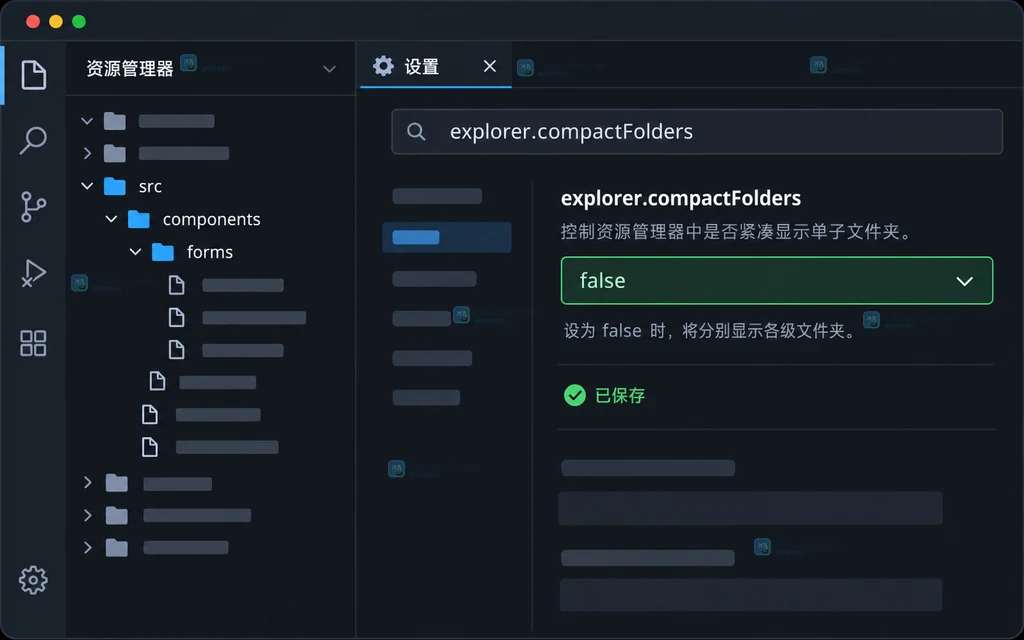1024x640 pixels.
Task: Open the Extensions squares icon
Action: [x=33, y=343]
